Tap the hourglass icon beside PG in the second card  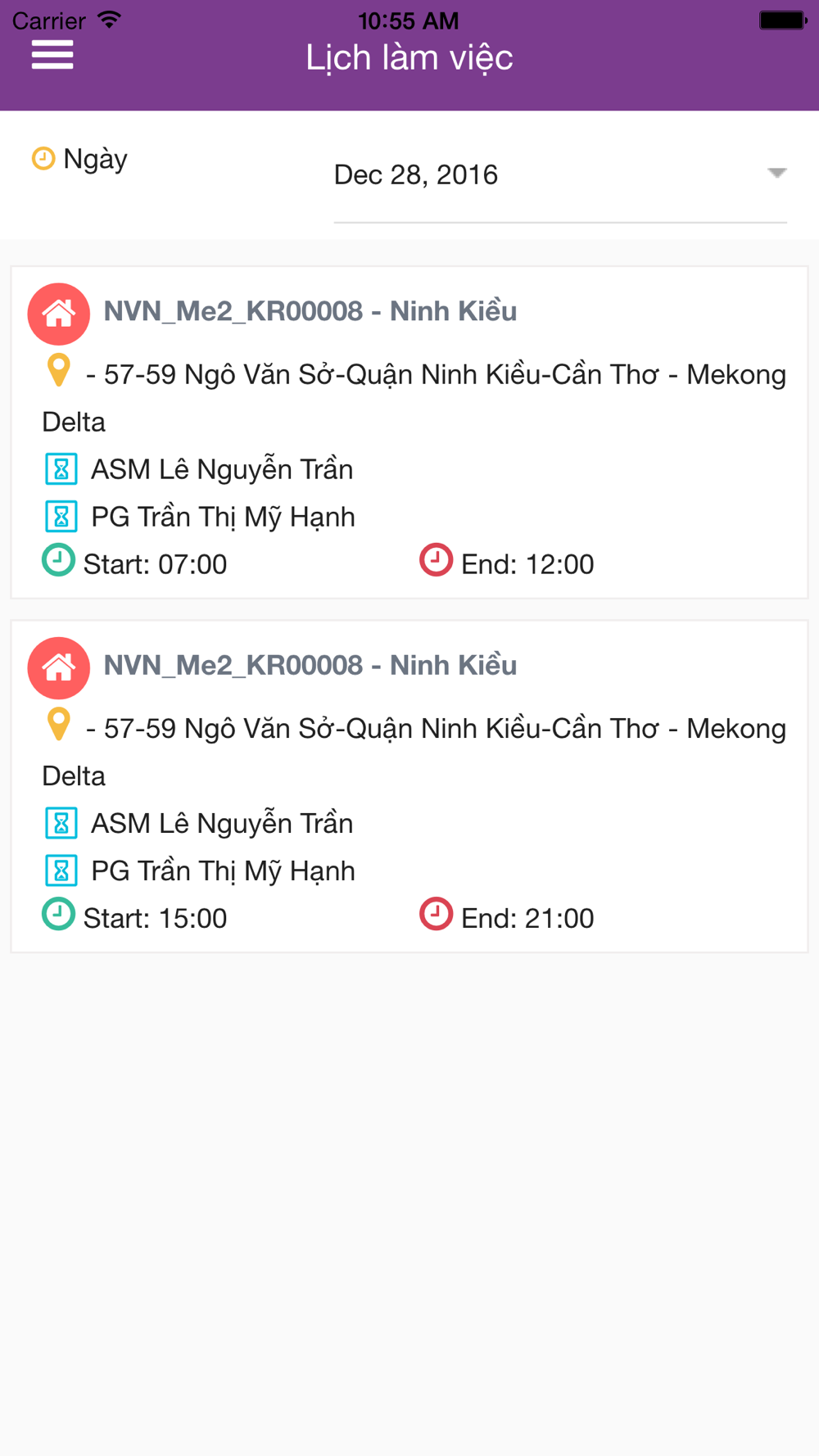[x=61, y=870]
